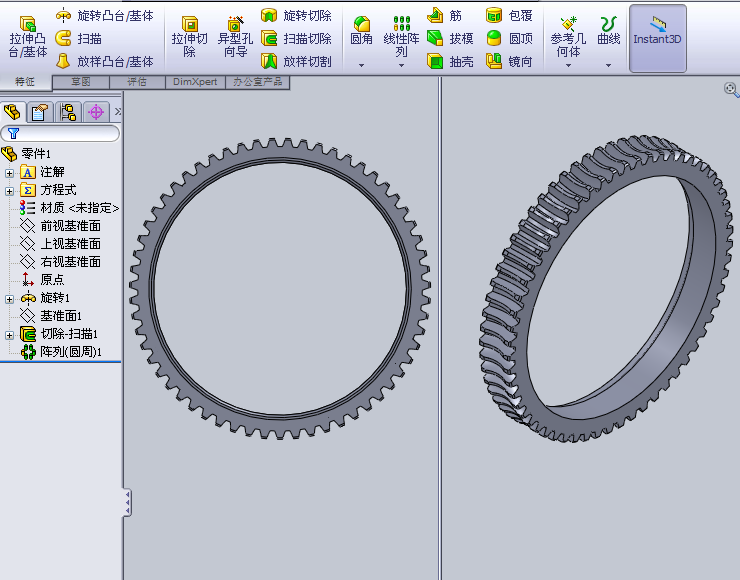Image resolution: width=740 pixels, height=580 pixels.
Task: Click the Rib (筋) tool
Action: click(444, 16)
